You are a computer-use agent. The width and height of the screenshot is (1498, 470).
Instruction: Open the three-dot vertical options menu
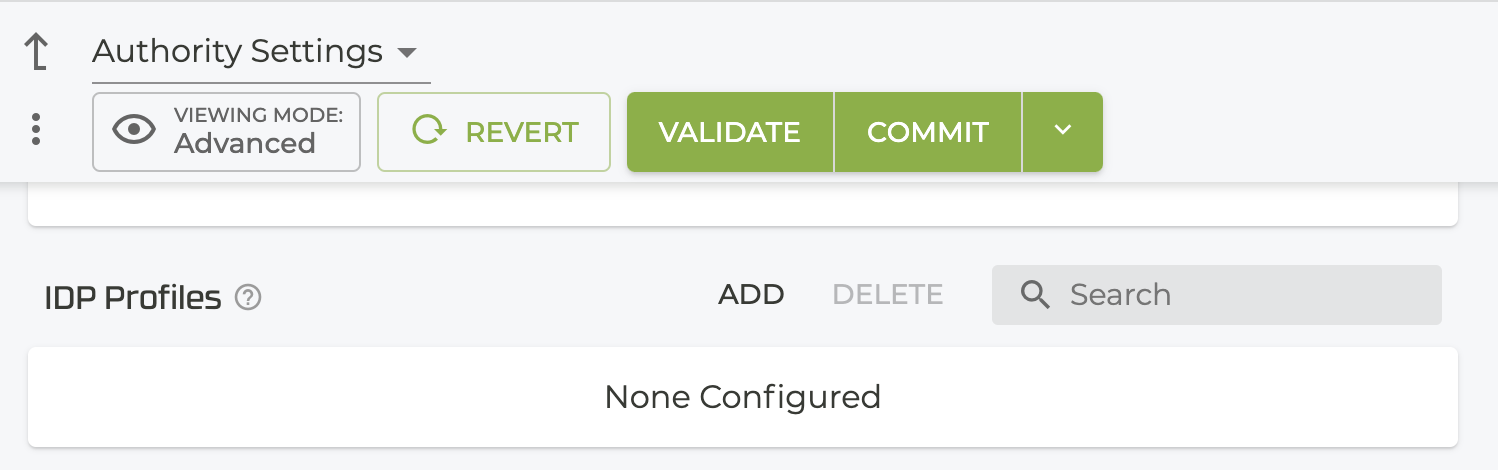click(36, 129)
